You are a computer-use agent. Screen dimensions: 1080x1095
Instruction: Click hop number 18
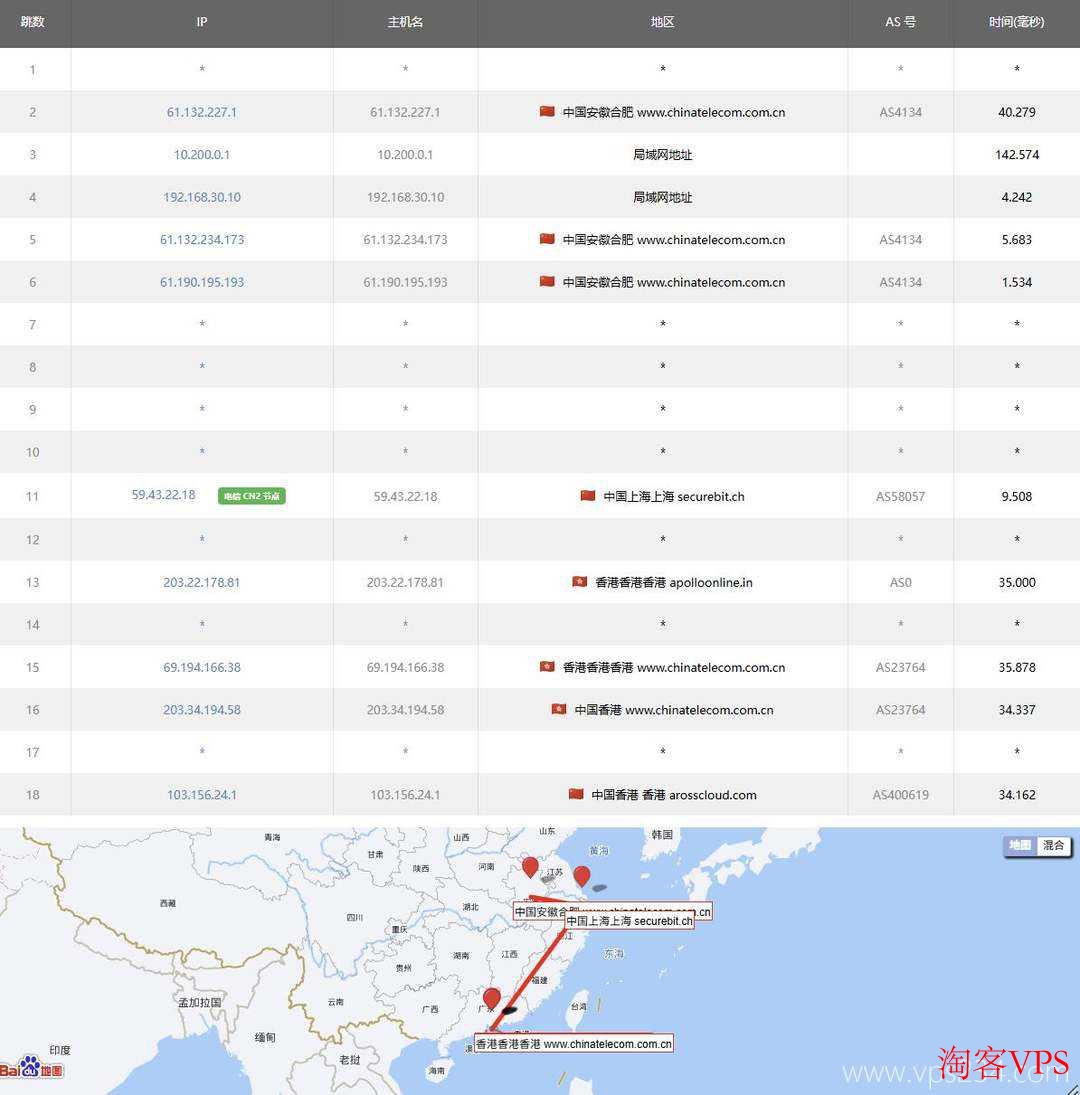(33, 795)
